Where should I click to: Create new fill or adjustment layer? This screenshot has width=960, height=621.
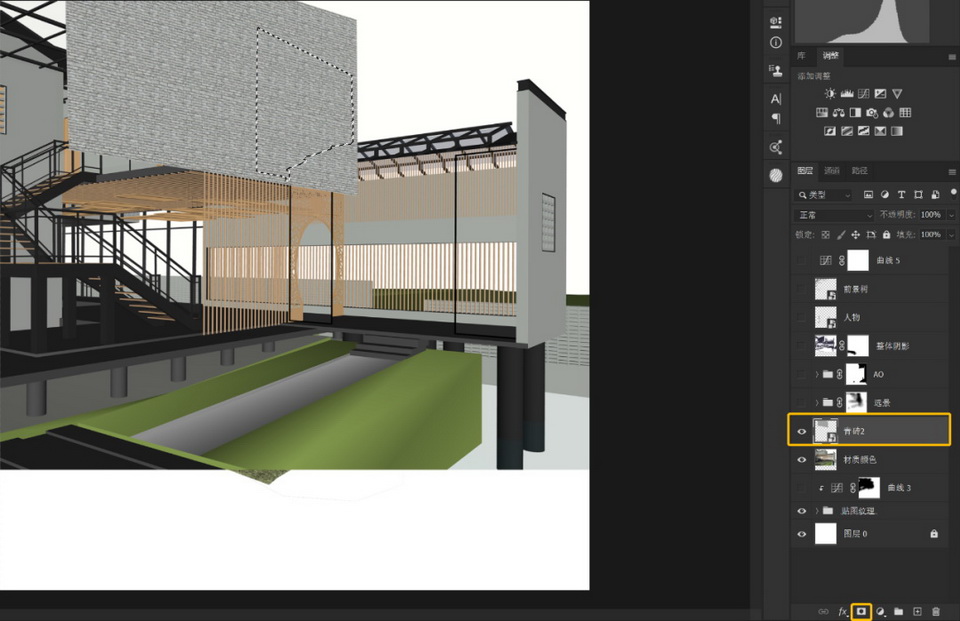point(880,611)
